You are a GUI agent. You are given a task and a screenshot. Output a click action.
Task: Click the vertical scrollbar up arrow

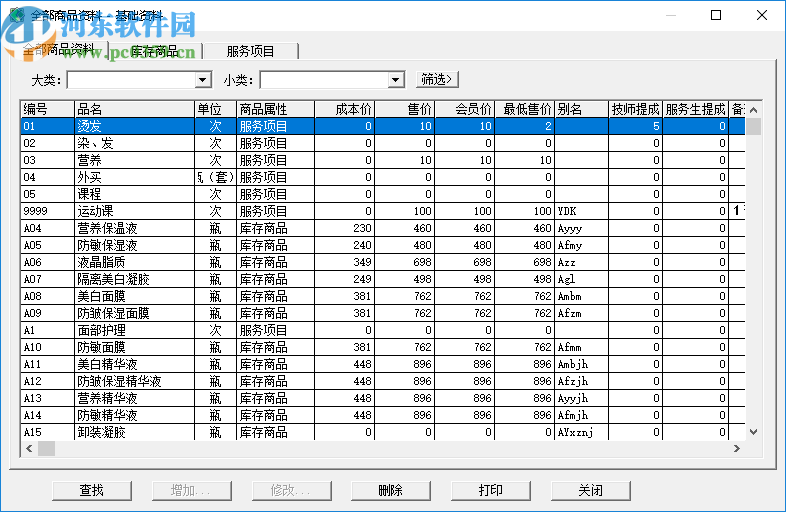[x=753, y=110]
